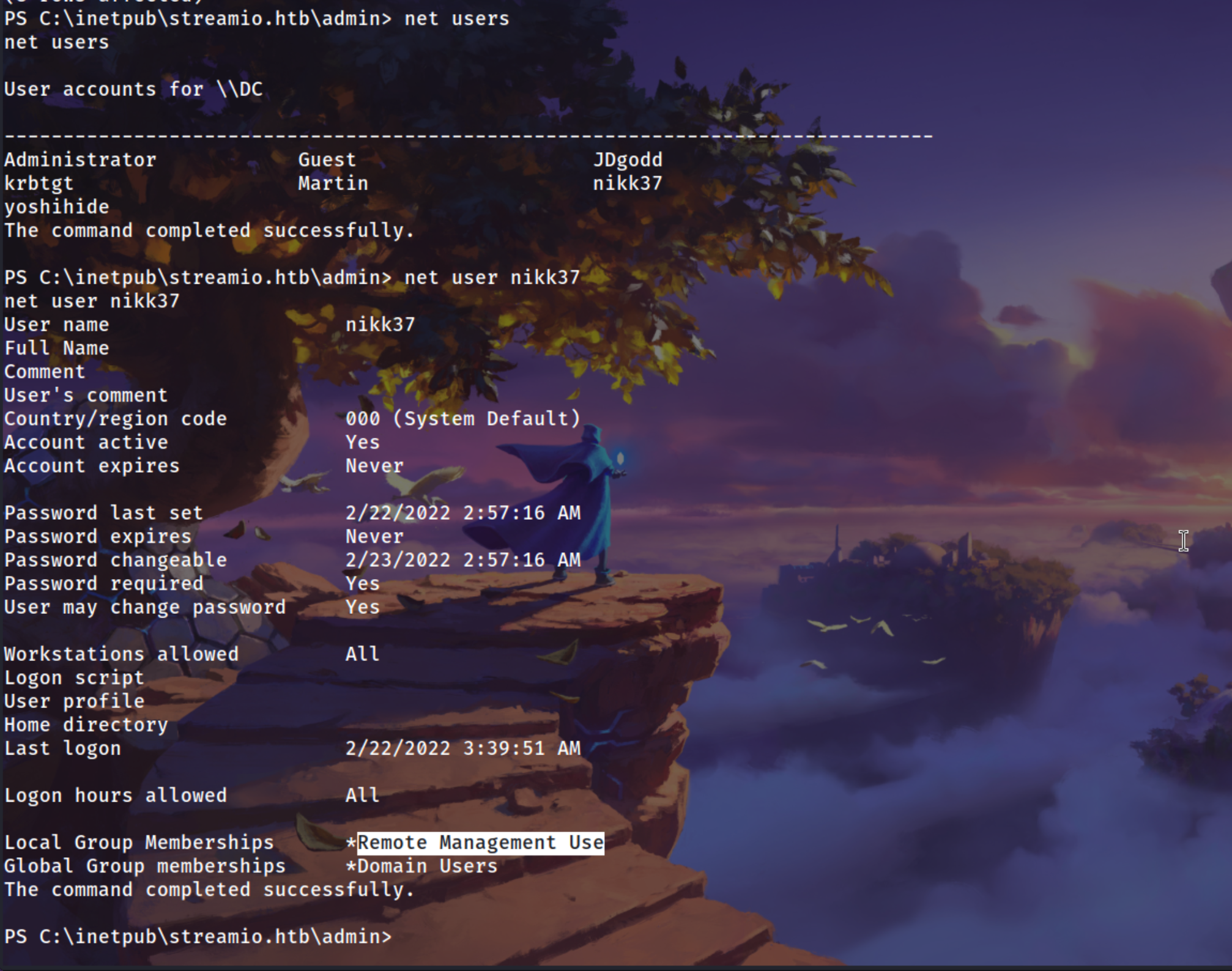1232x971 pixels.
Task: Click the yoshihide account name
Action: [x=56, y=207]
